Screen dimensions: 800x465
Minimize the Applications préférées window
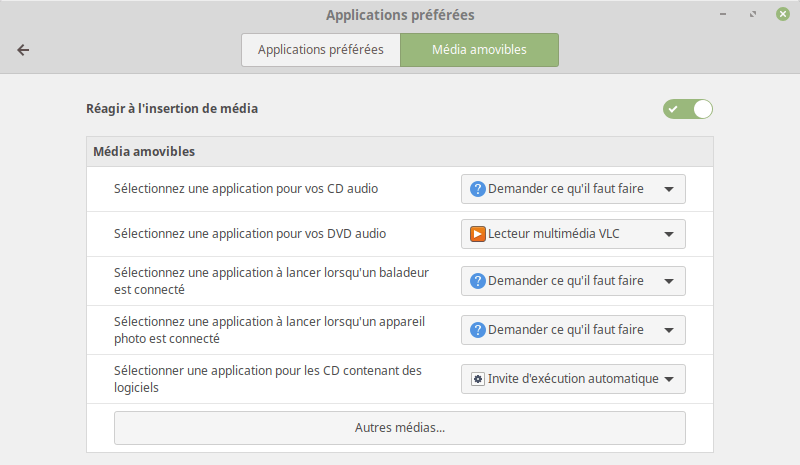723,14
